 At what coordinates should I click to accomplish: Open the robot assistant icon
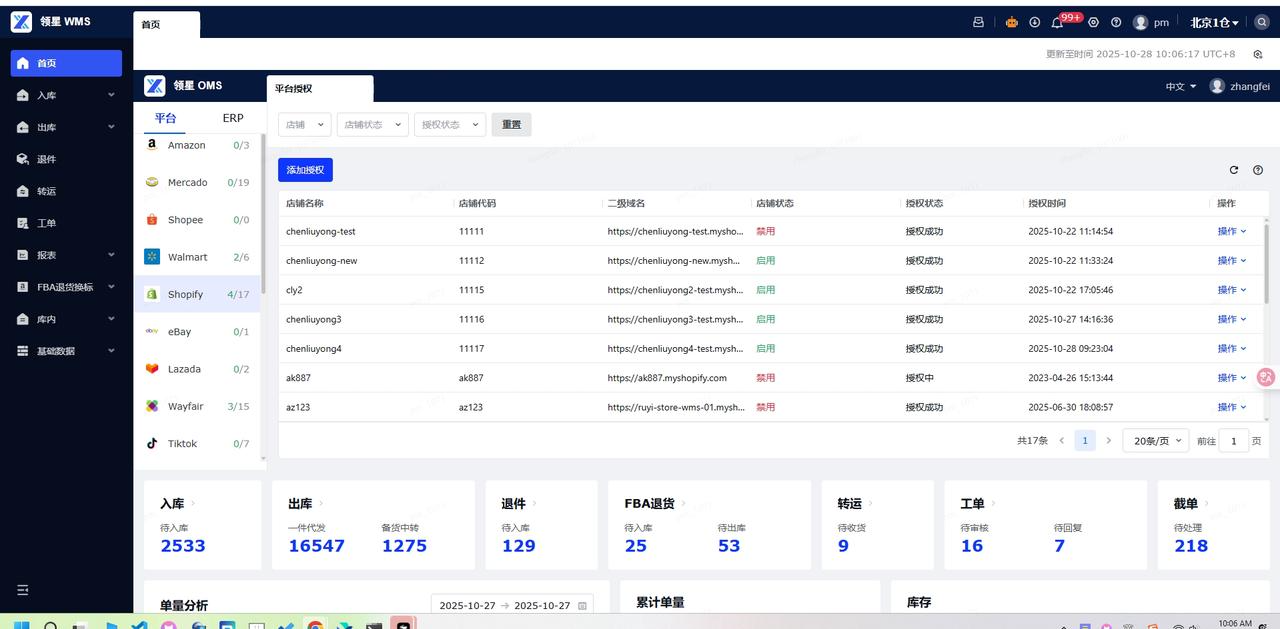click(1011, 22)
